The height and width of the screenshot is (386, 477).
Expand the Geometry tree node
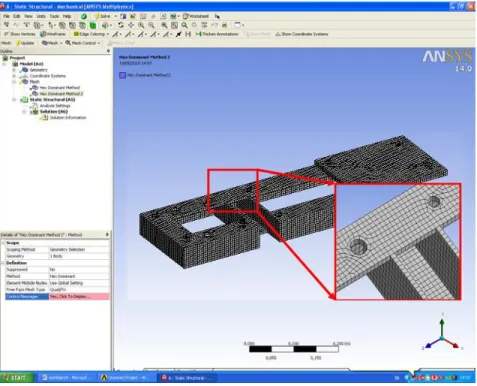pos(14,70)
